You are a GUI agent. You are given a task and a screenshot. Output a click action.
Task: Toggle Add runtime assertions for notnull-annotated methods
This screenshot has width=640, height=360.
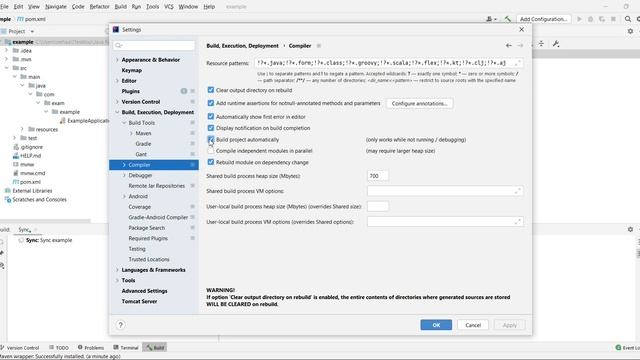coord(211,103)
